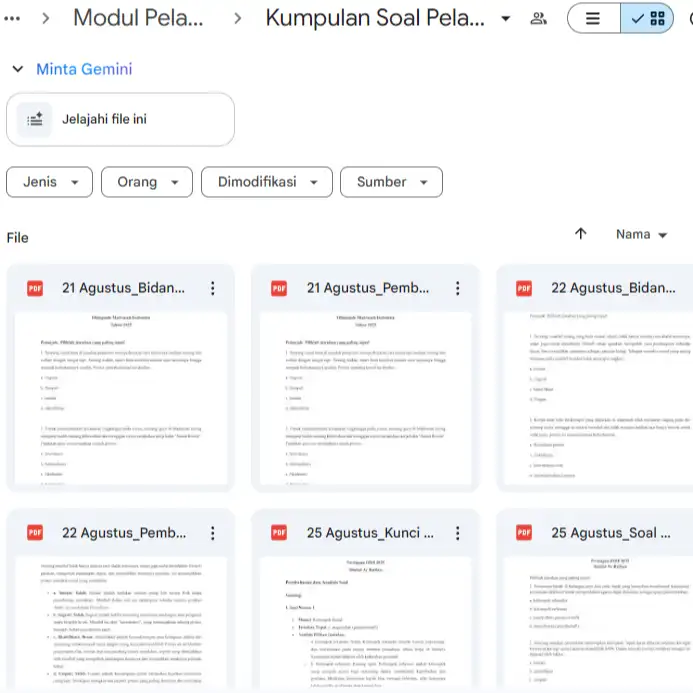Open more options for 25 Agustus_Kunci file
693x693 pixels.
click(457, 533)
